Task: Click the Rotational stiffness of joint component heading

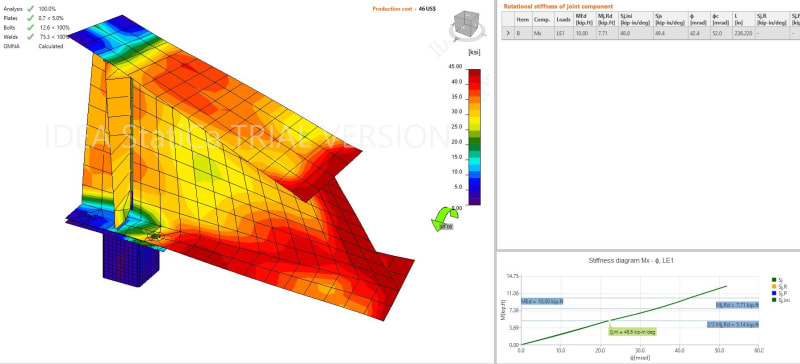Action: [x=558, y=6]
